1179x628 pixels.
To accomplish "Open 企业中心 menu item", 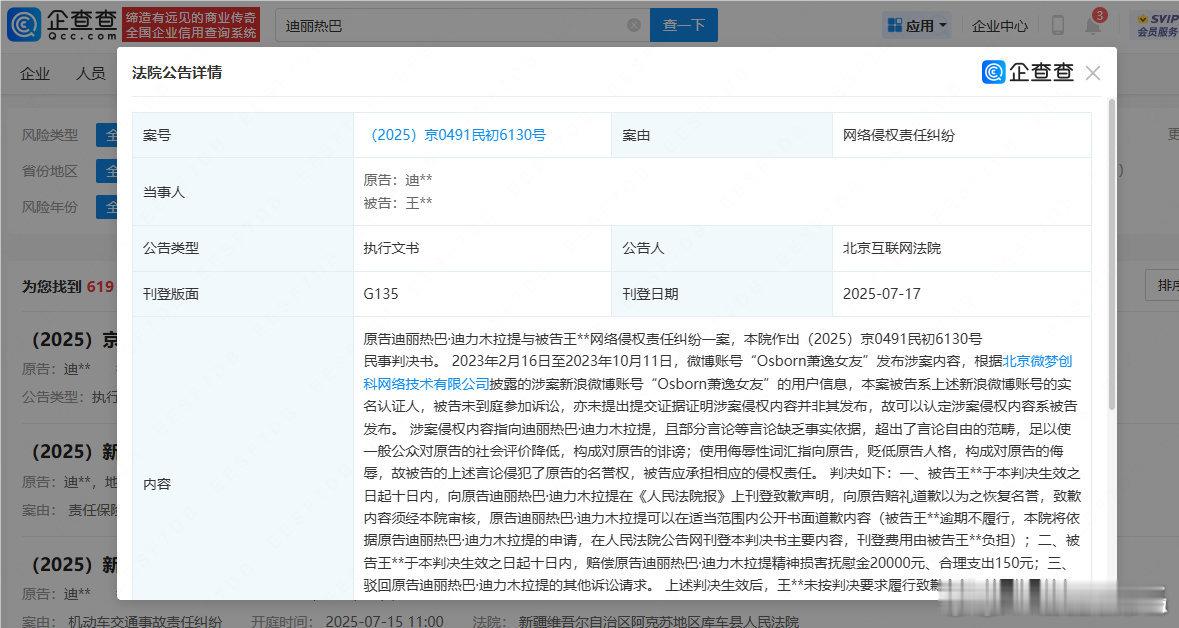I will point(999,26).
